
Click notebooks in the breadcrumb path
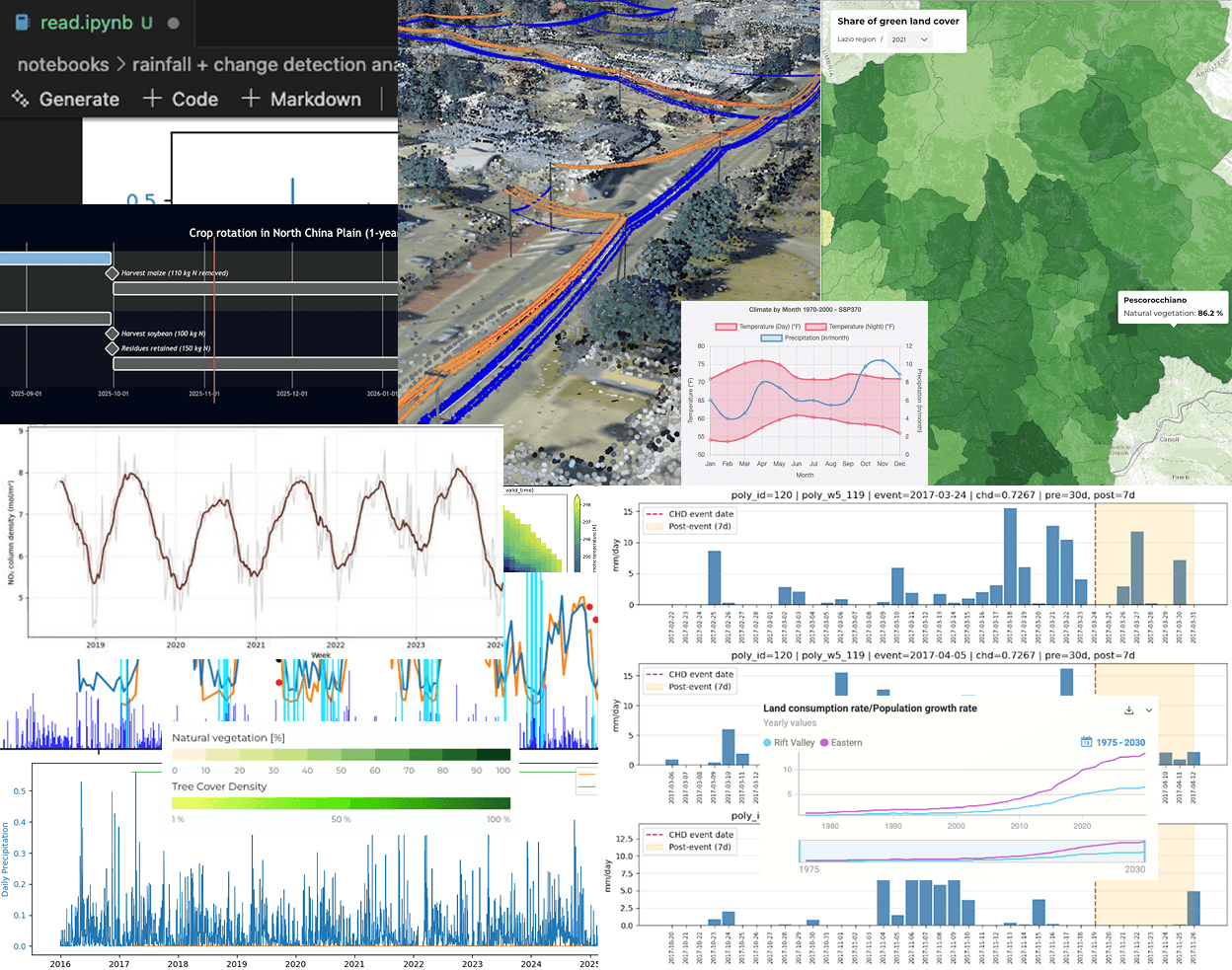[62, 64]
